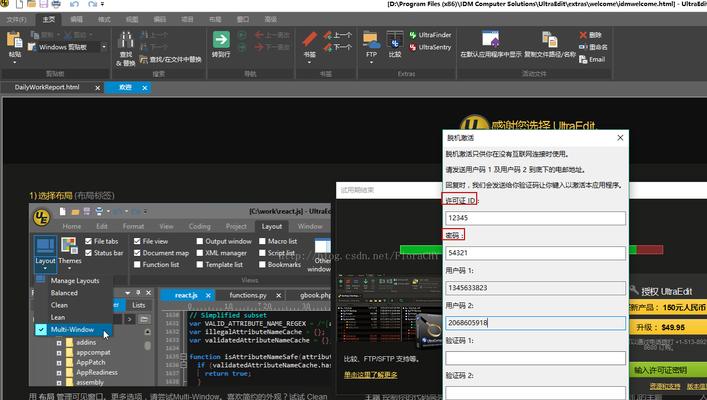This screenshot has width=707, height=400.
Task: Expand the AppPatch folder in the preview tree
Action: pos(59,363)
